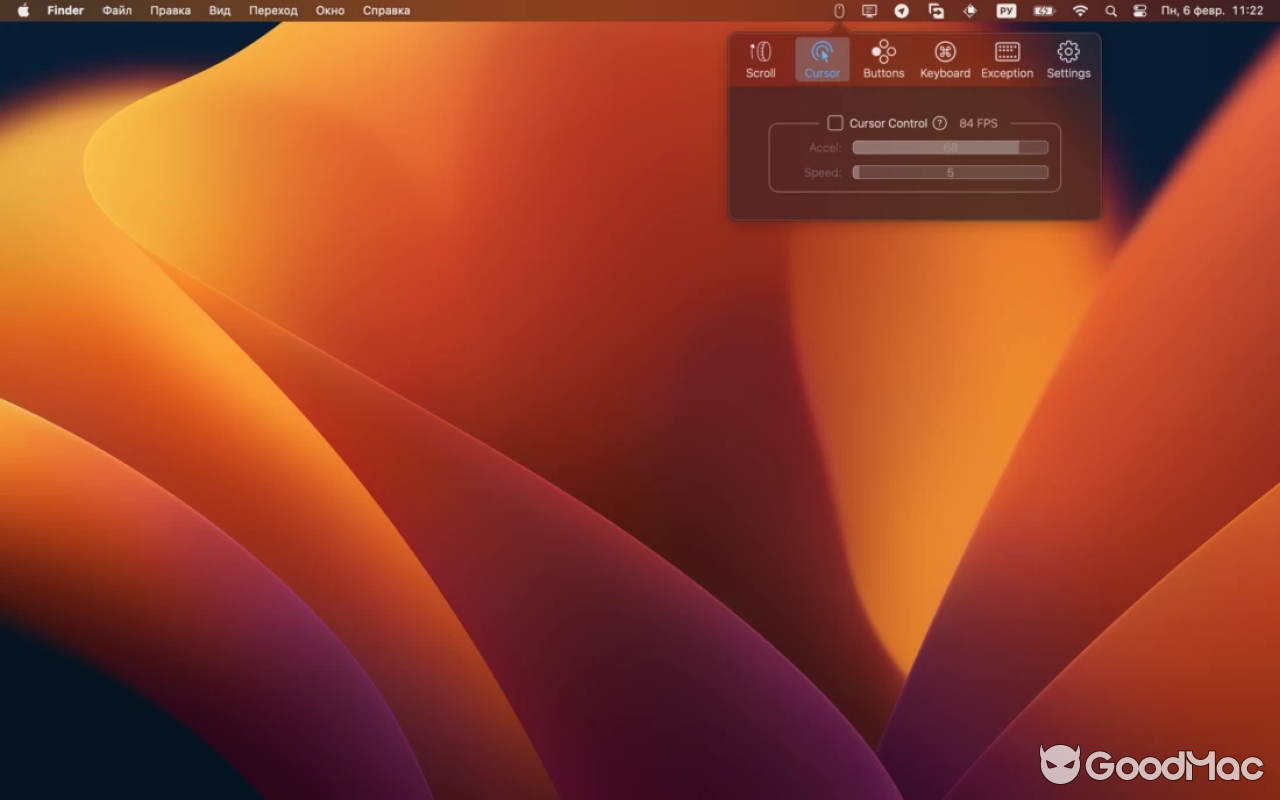Screen dimensions: 1280x800
Task: Open the Переход menu in Finder
Action: (273, 11)
